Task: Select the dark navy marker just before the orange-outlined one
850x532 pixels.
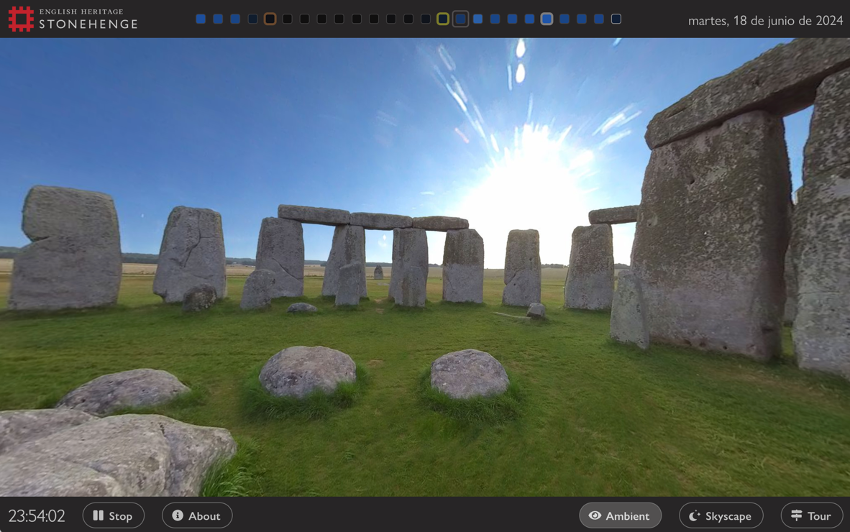Action: click(253, 19)
